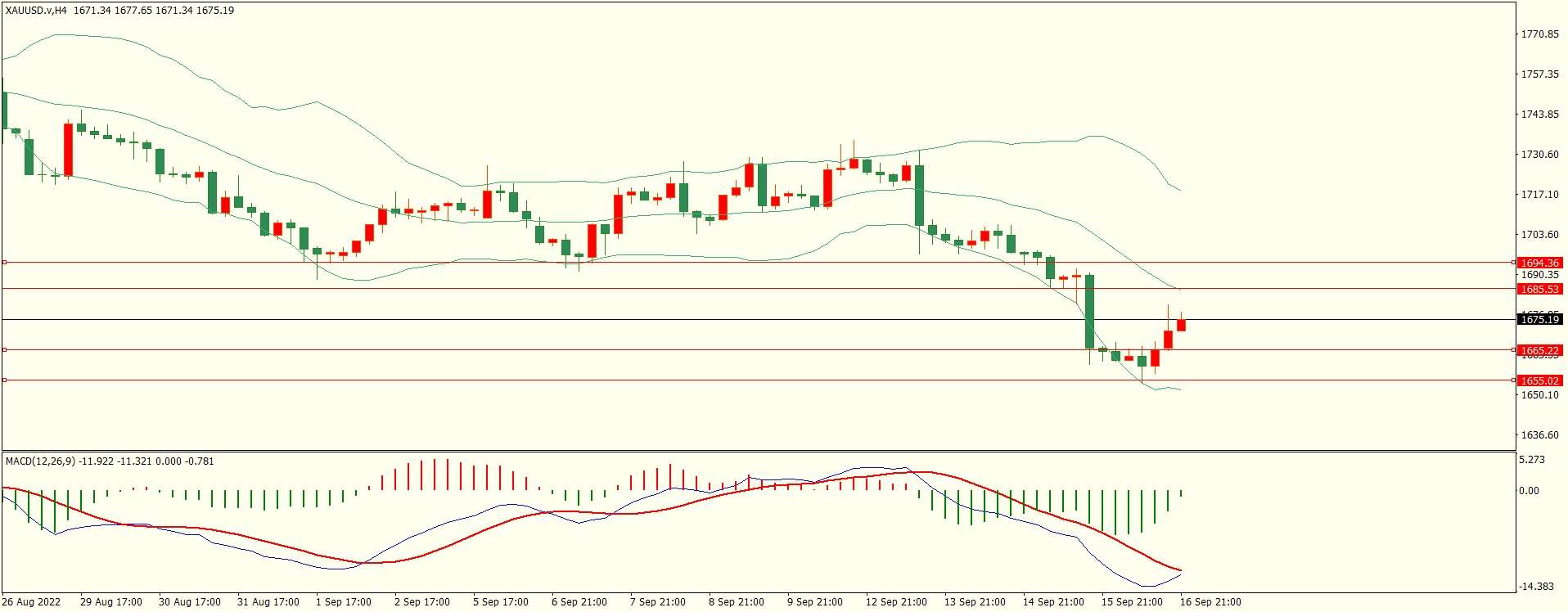Click the last red candle on chart

pos(1181,325)
